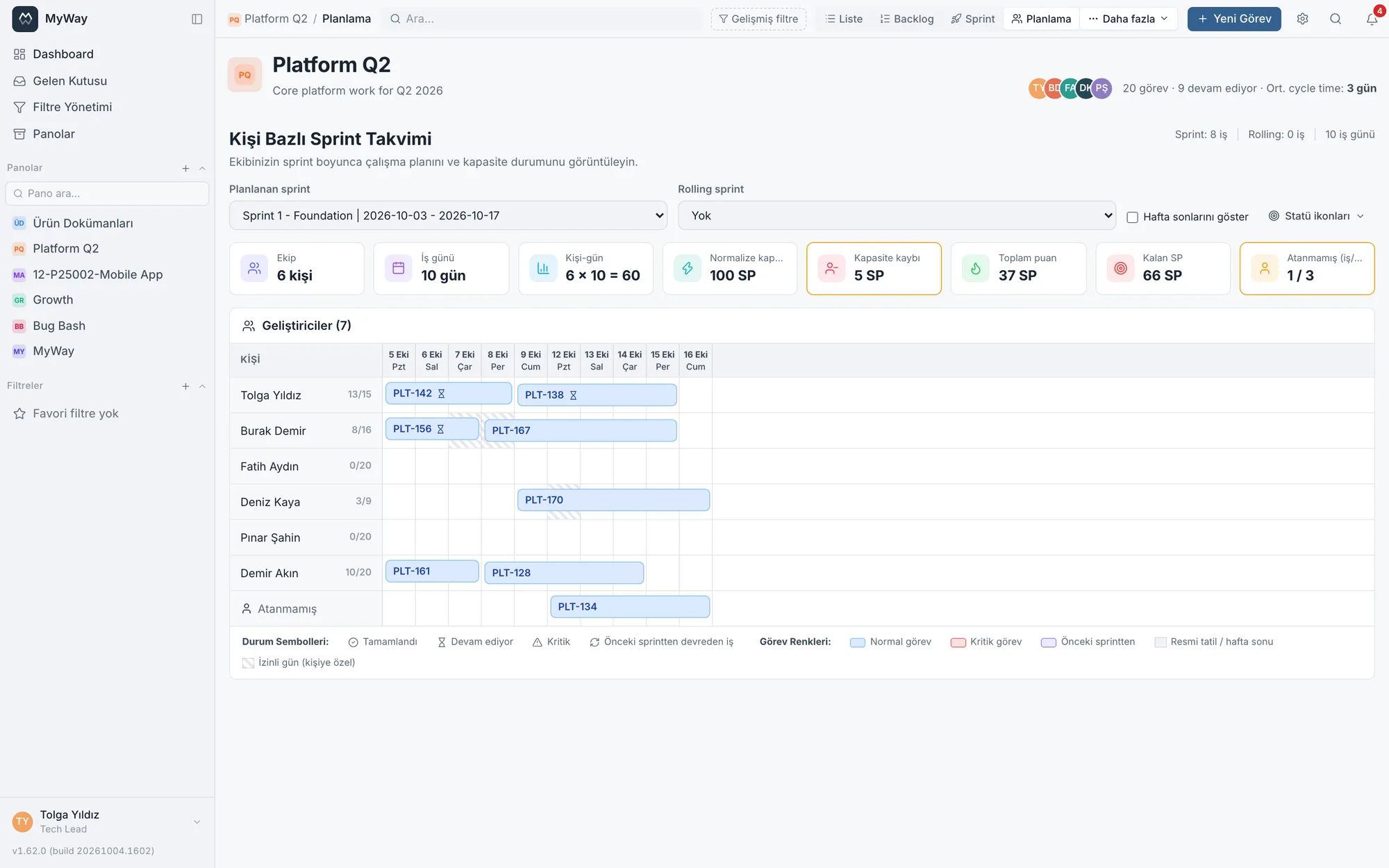Open notifications via the bell icon
1389x868 pixels.
coord(1372,19)
